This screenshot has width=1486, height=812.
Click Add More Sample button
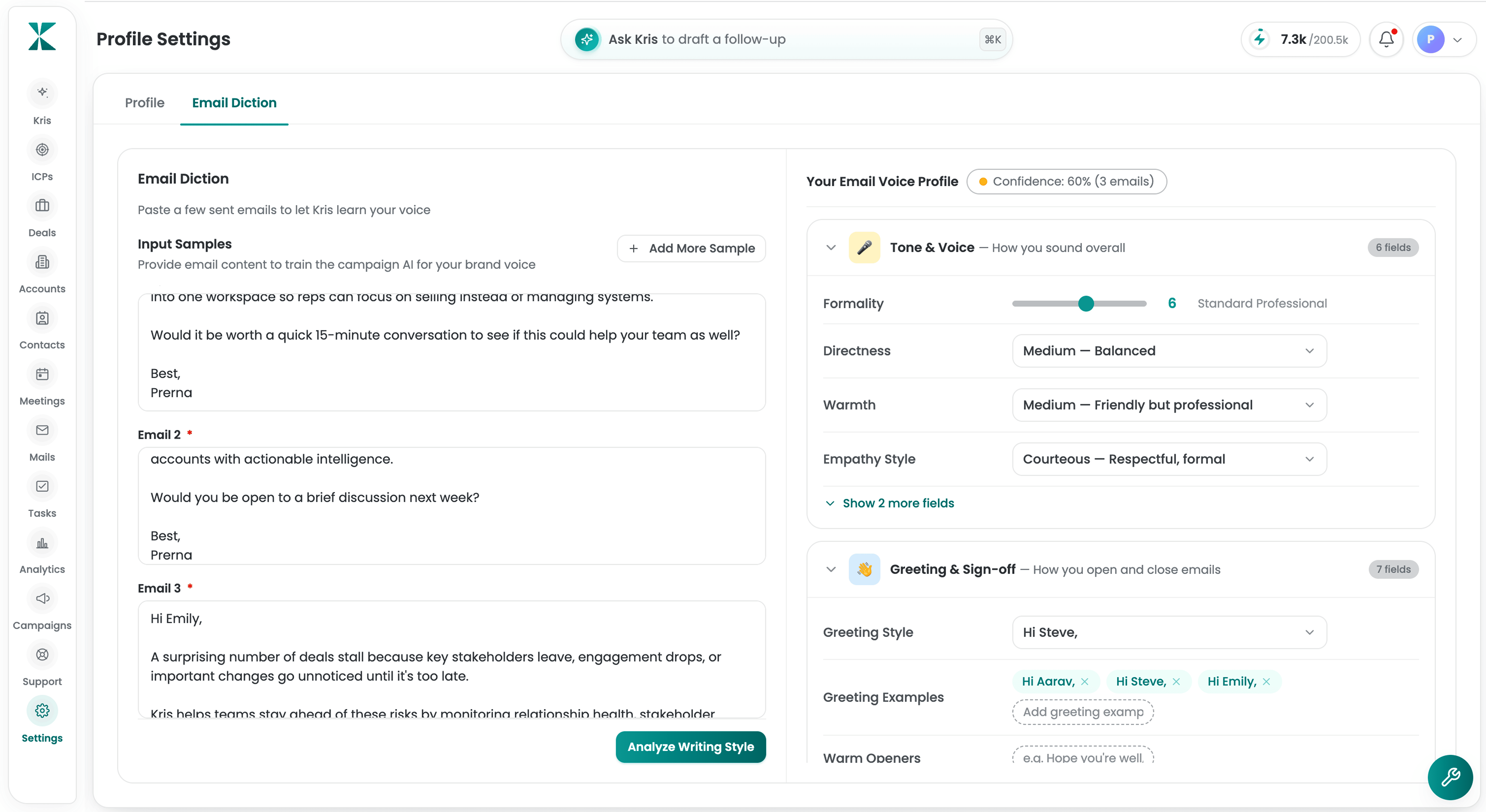(691, 249)
